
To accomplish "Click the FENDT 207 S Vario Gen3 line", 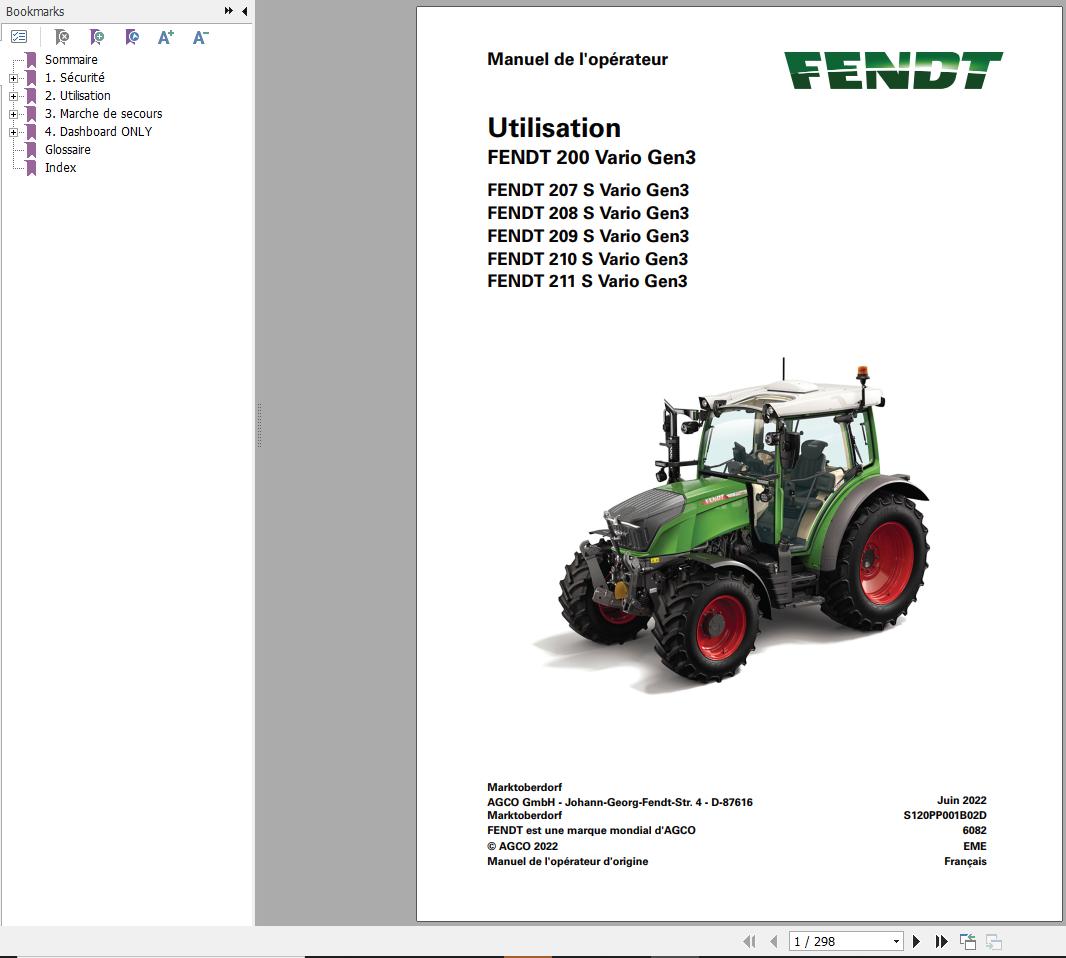I will click(x=587, y=190).
